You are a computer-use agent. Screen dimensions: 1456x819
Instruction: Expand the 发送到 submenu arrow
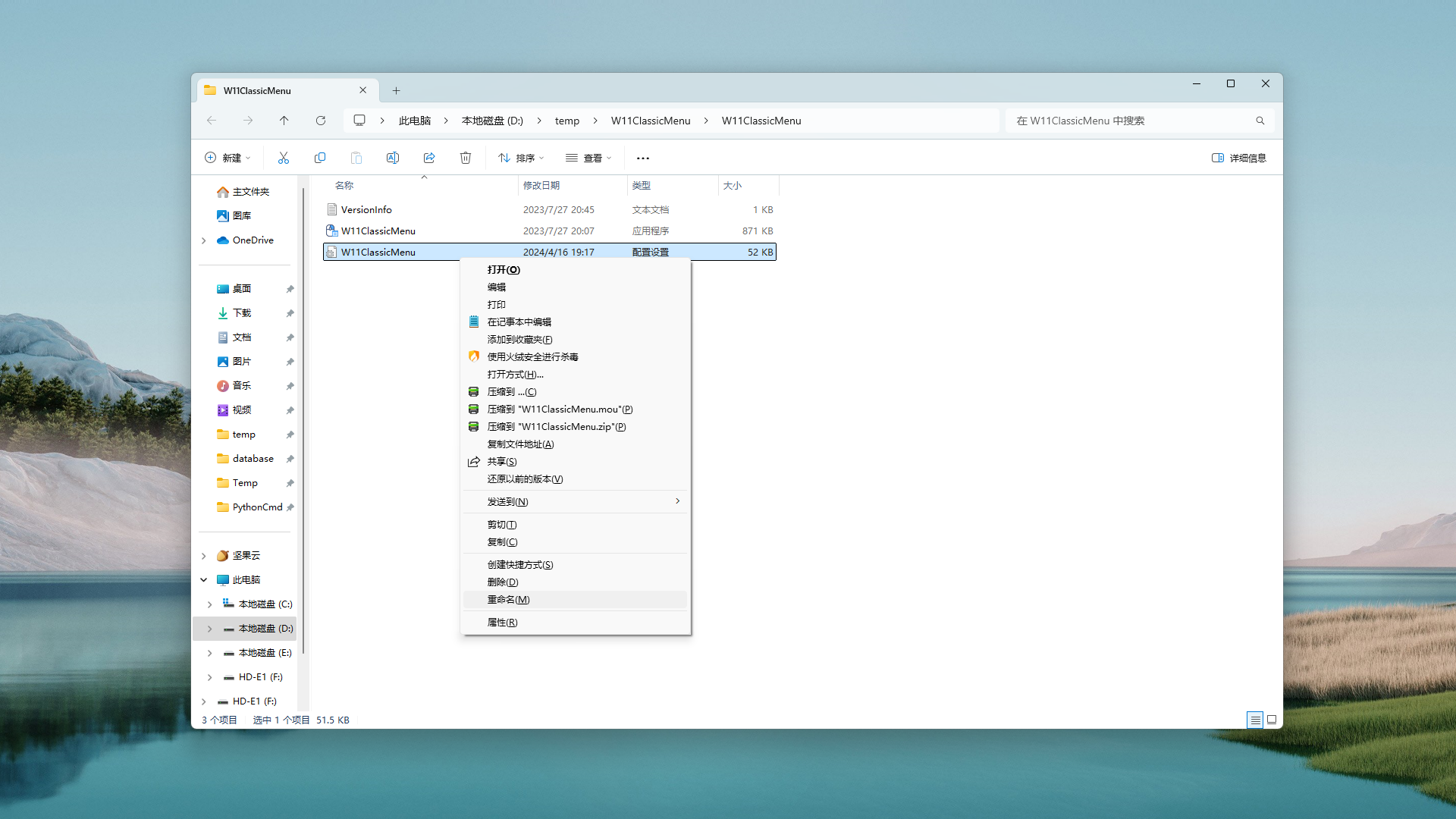pyautogui.click(x=677, y=501)
